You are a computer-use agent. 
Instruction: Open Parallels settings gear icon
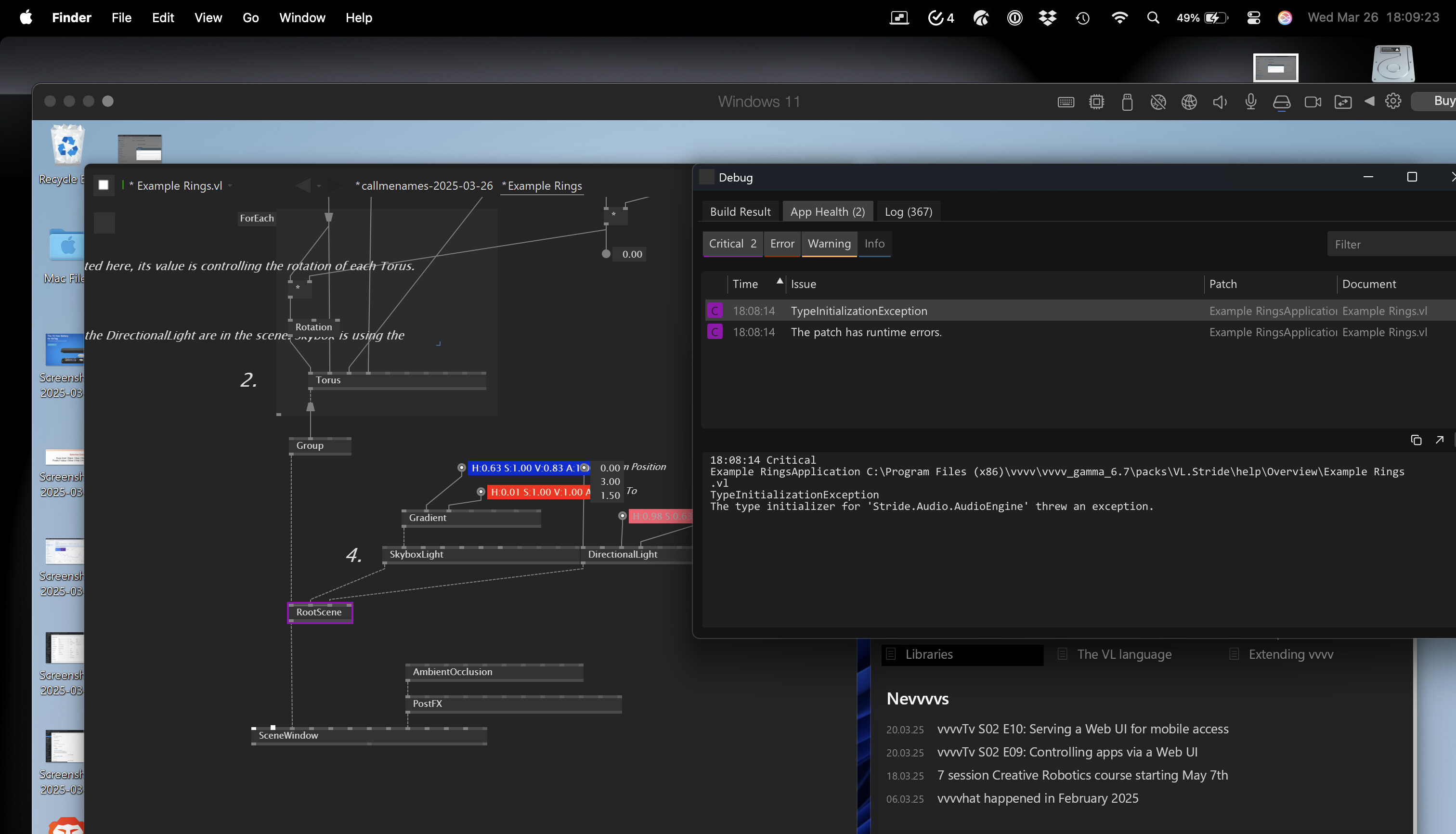pyautogui.click(x=1393, y=102)
